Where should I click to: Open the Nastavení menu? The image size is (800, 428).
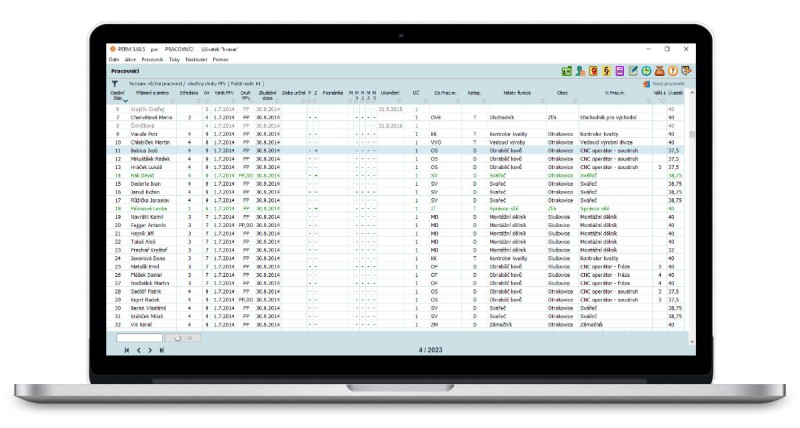tap(191, 59)
